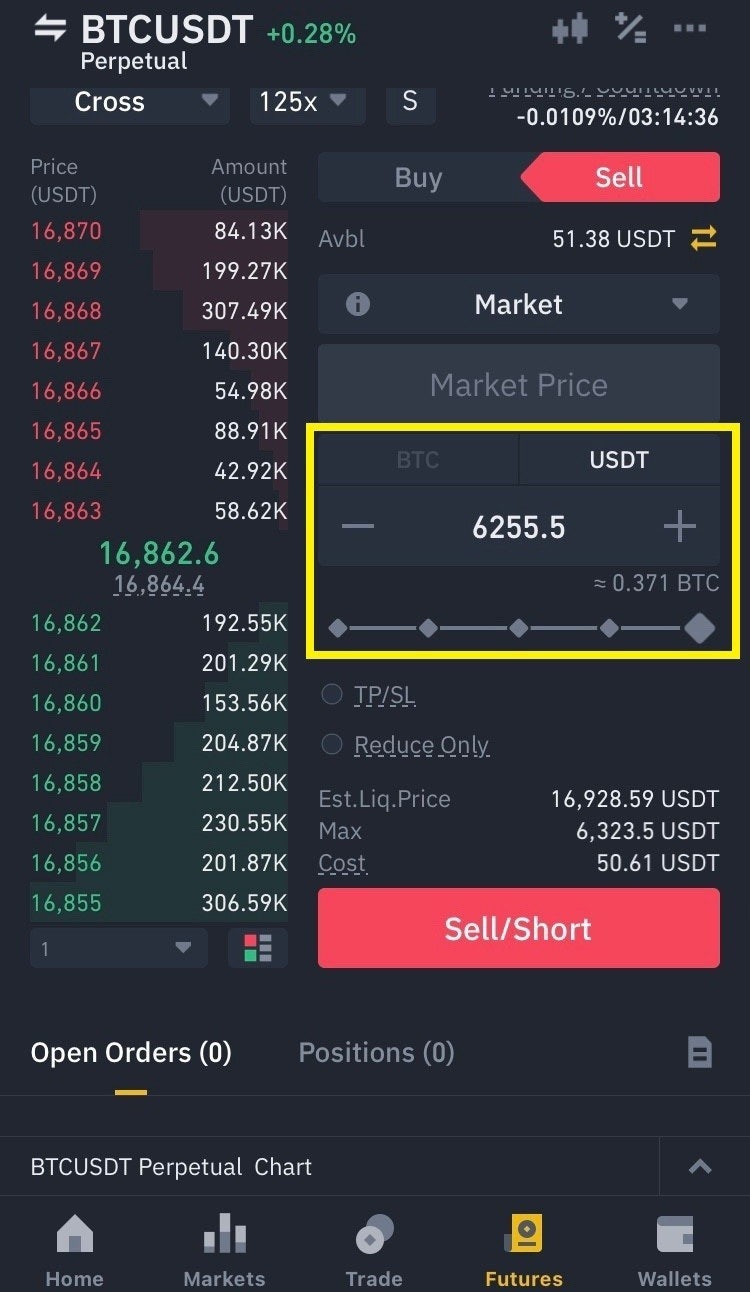Tap the transfer funds arrows icon
Screen dimensions: 750x1292
(x=704, y=239)
